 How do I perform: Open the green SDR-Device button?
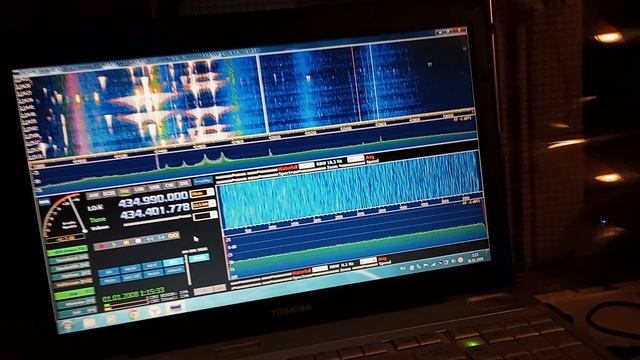click(68, 251)
